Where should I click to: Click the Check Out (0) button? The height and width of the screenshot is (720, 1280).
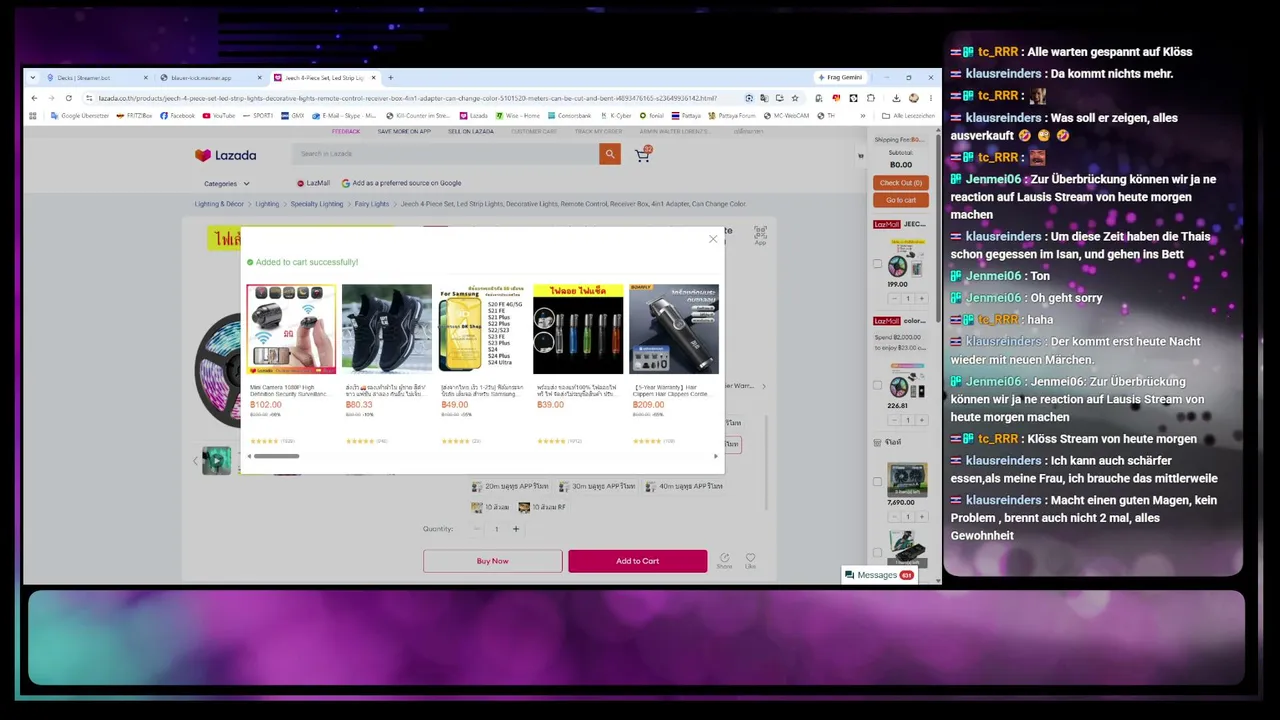(x=901, y=183)
